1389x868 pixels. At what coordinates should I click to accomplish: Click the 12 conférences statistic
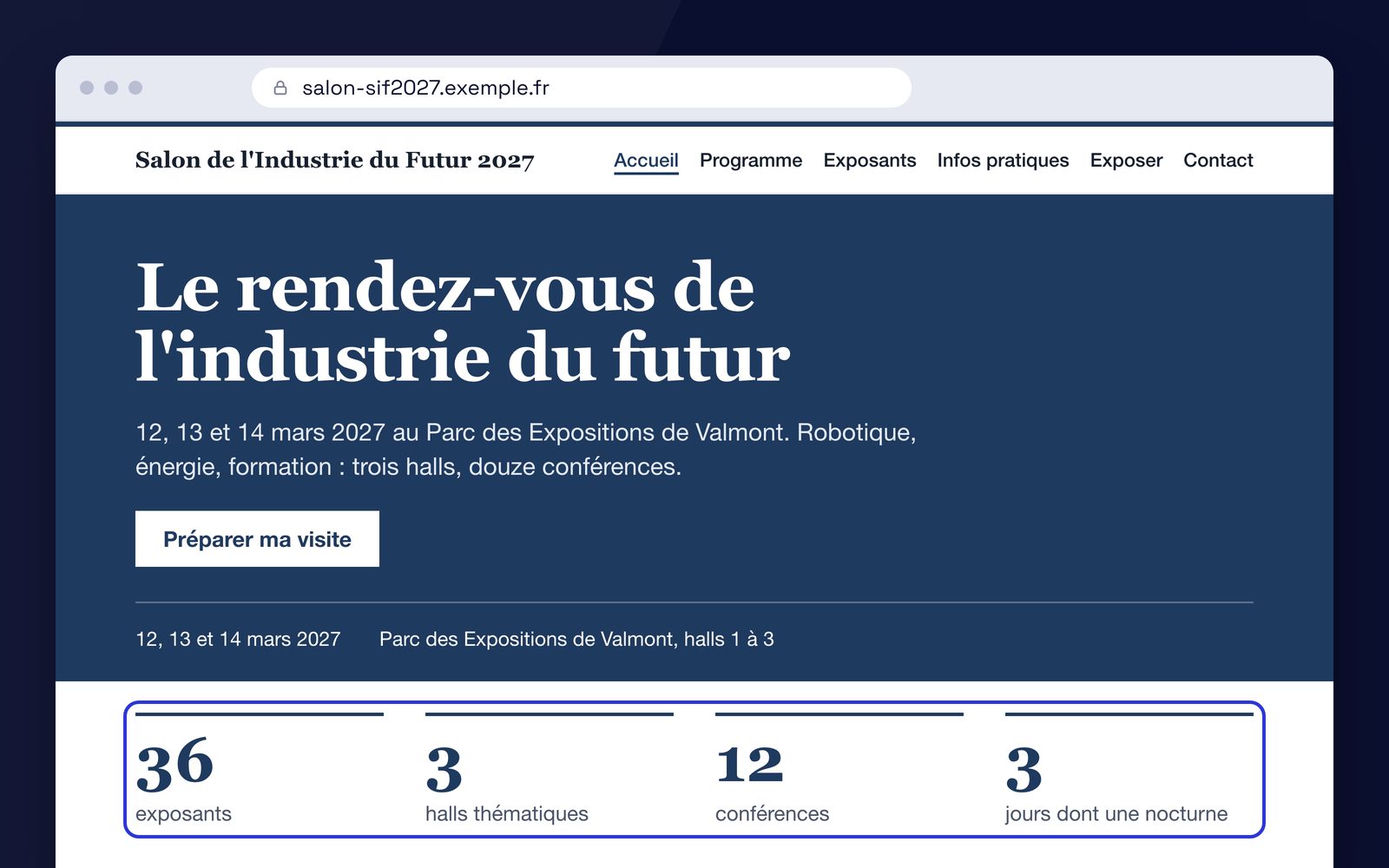(839, 770)
